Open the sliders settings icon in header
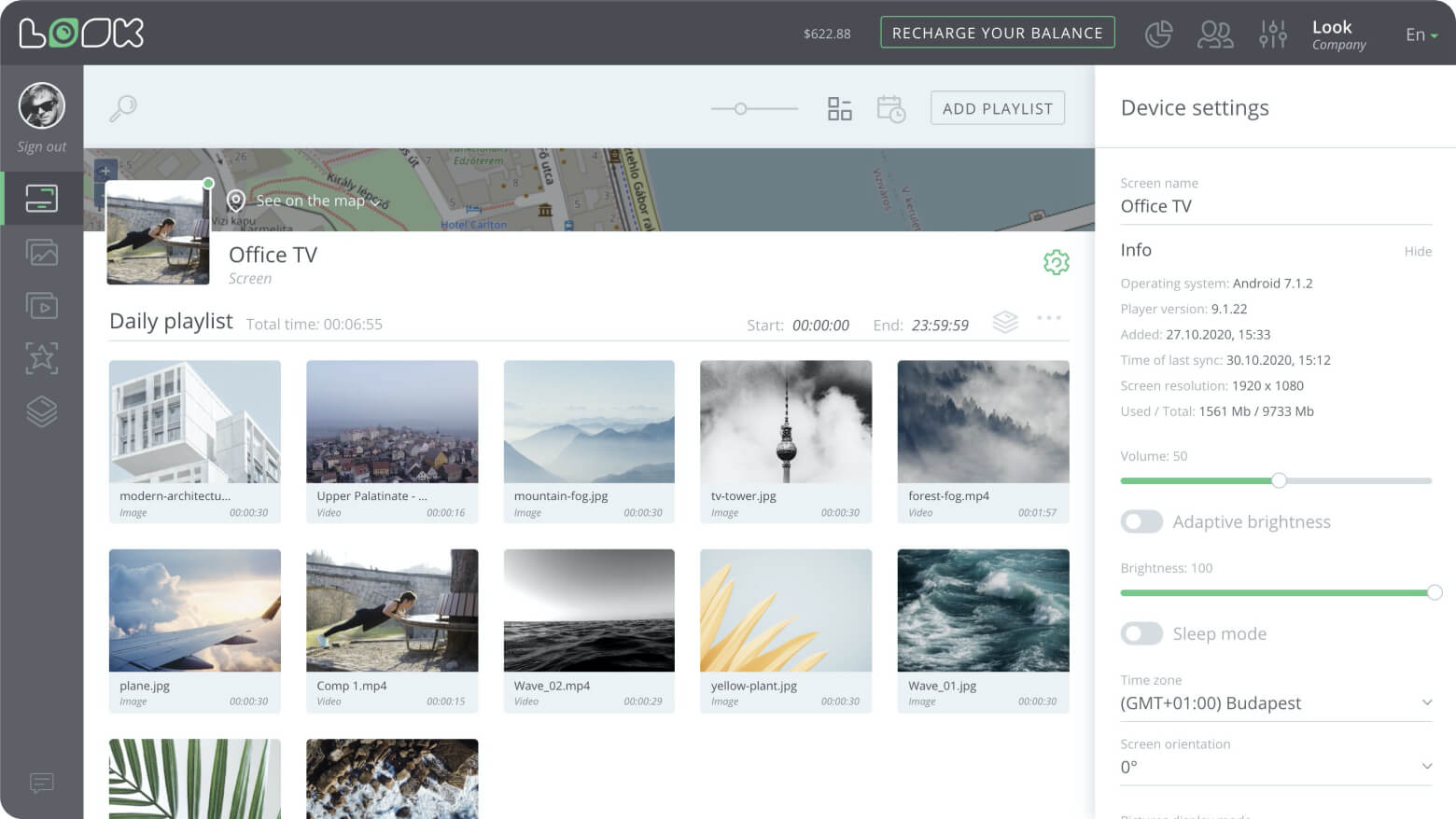 coord(1273,34)
